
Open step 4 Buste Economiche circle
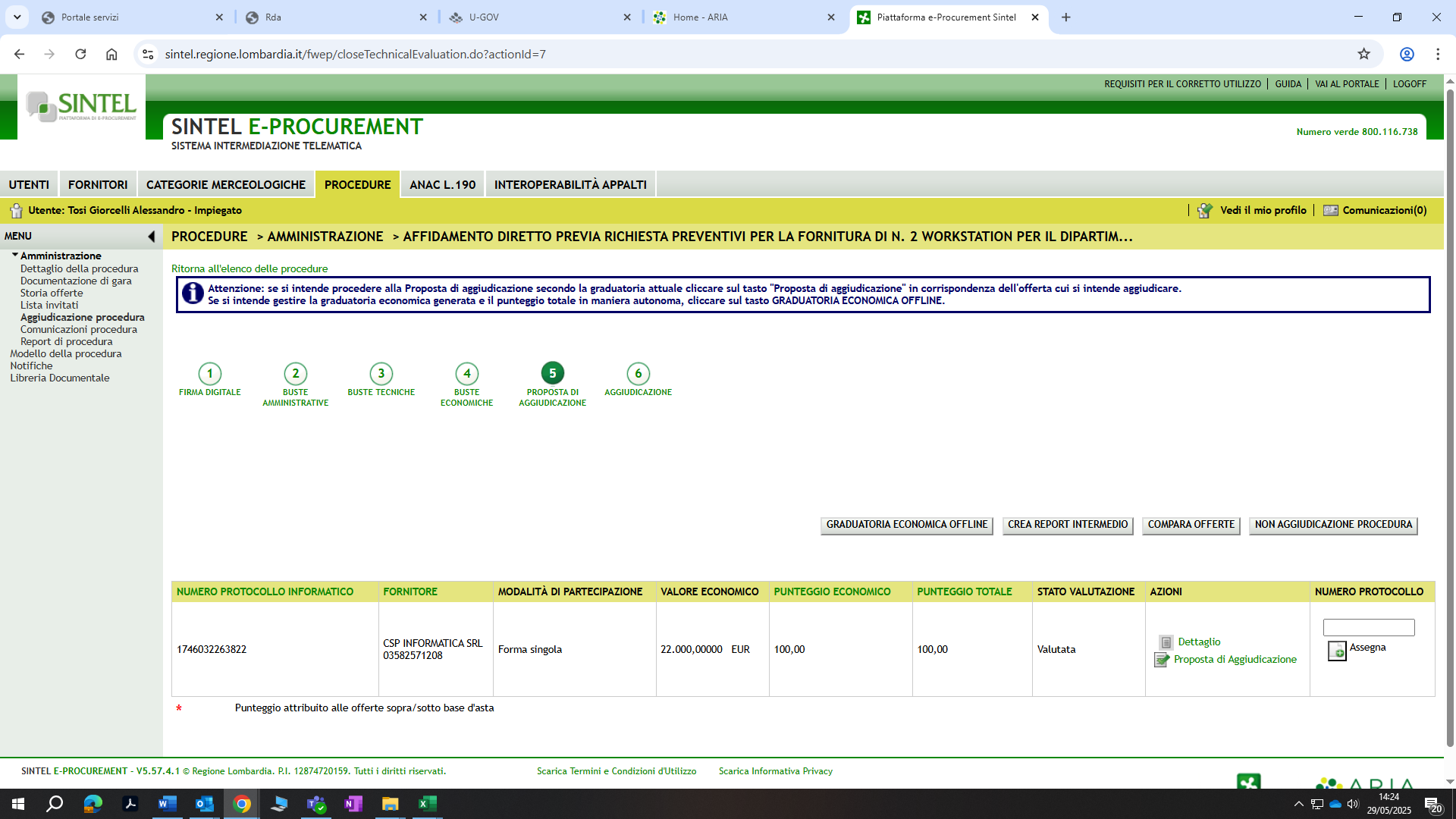click(x=466, y=373)
